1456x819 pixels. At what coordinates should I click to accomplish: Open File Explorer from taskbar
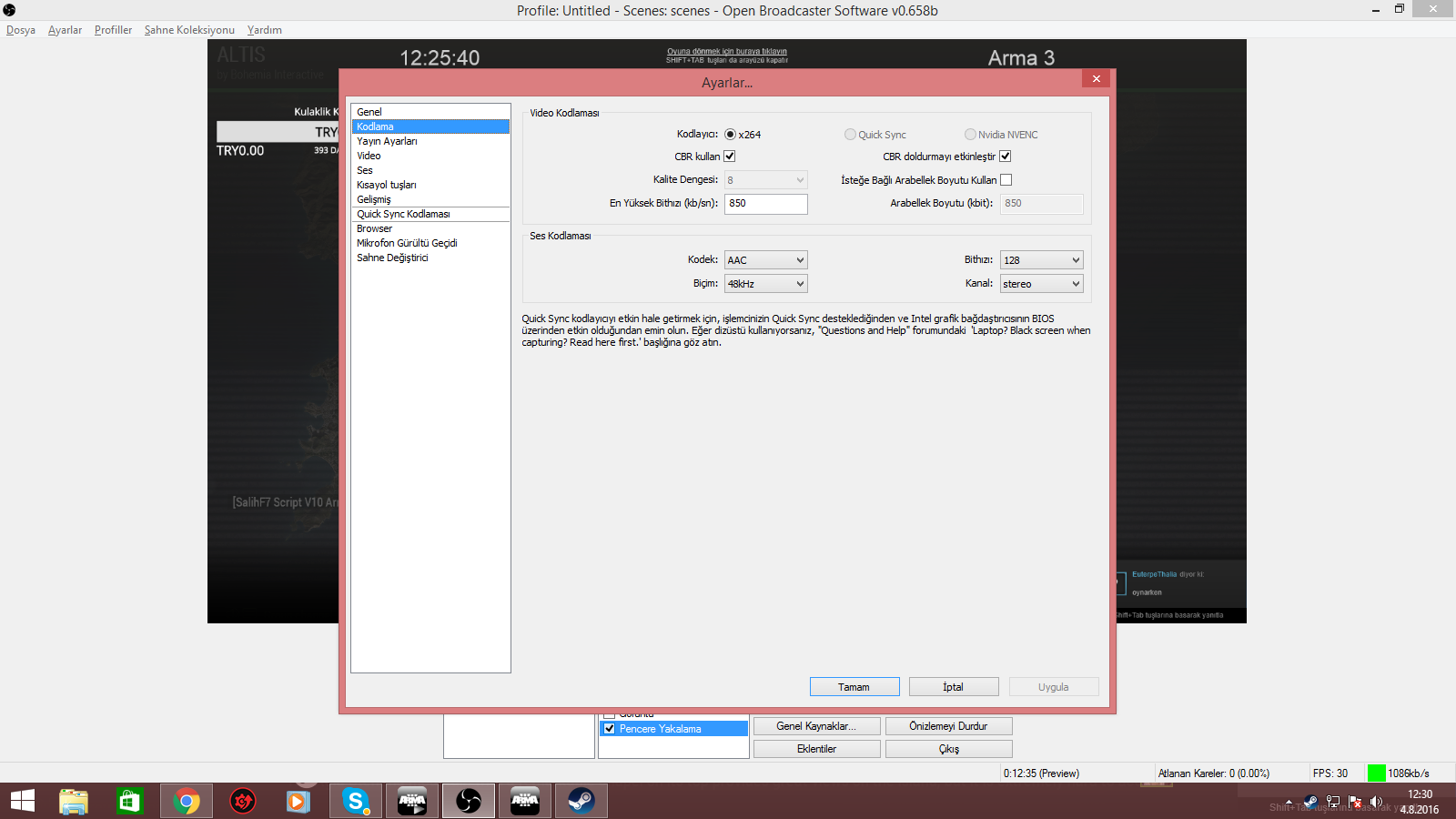(74, 801)
